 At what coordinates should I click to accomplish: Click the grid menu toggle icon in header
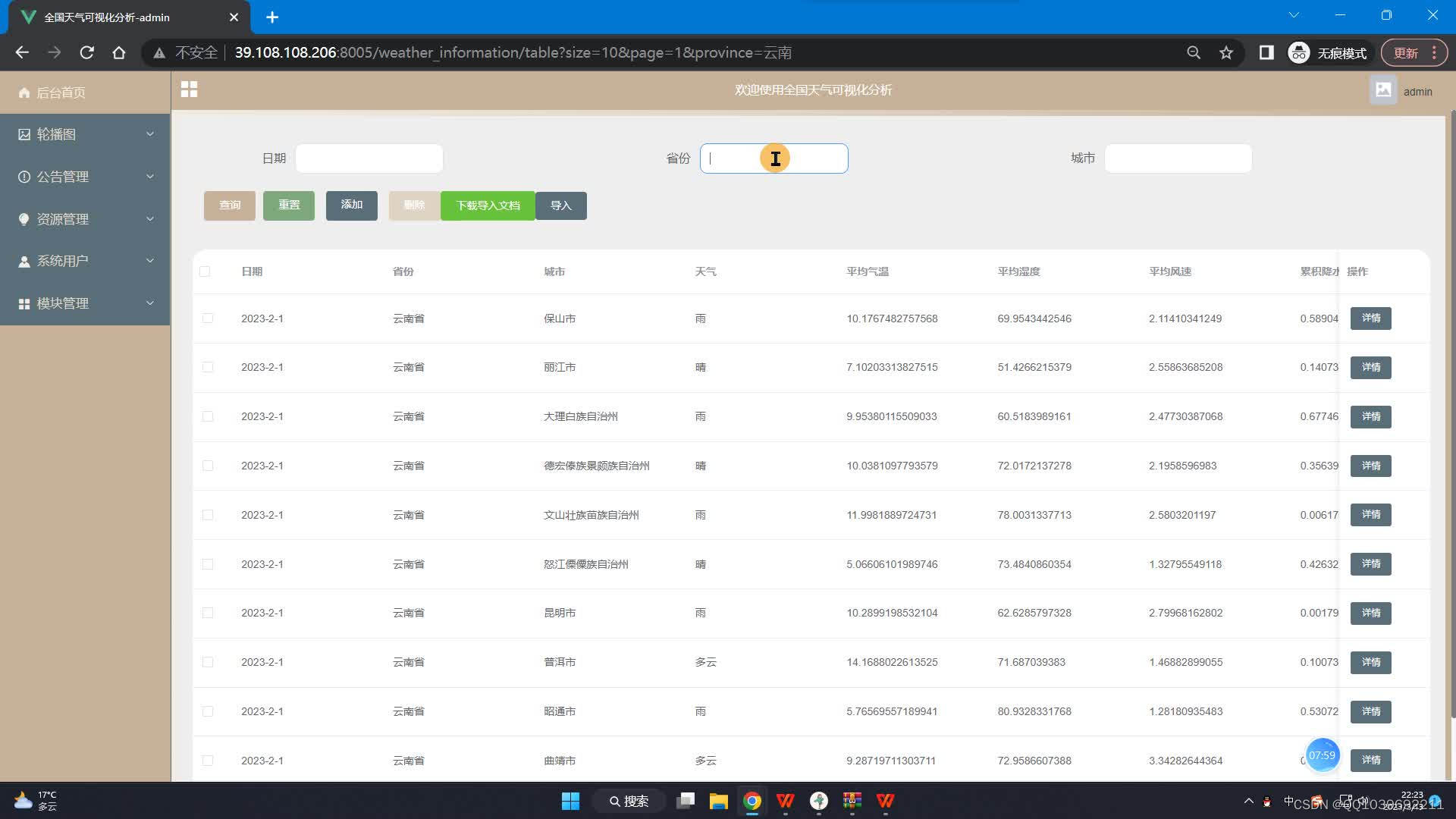pos(189,89)
